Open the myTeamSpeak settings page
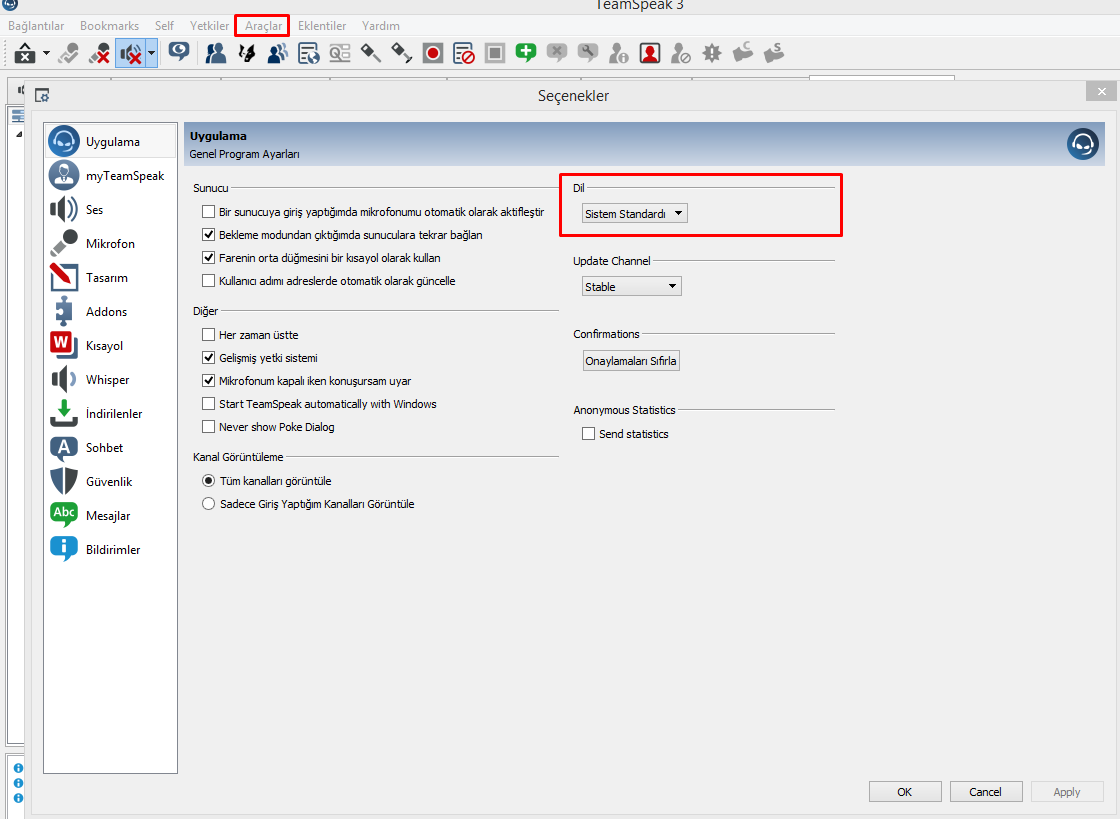This screenshot has height=819, width=1120. click(111, 176)
